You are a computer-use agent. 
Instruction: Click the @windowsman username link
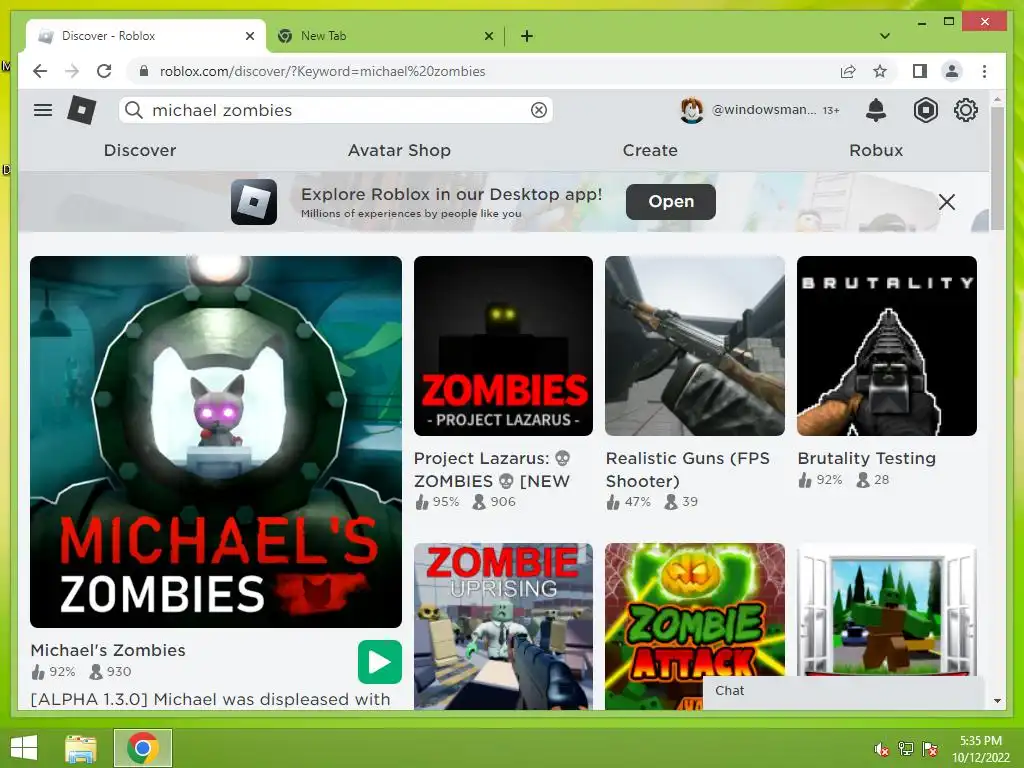coord(763,110)
